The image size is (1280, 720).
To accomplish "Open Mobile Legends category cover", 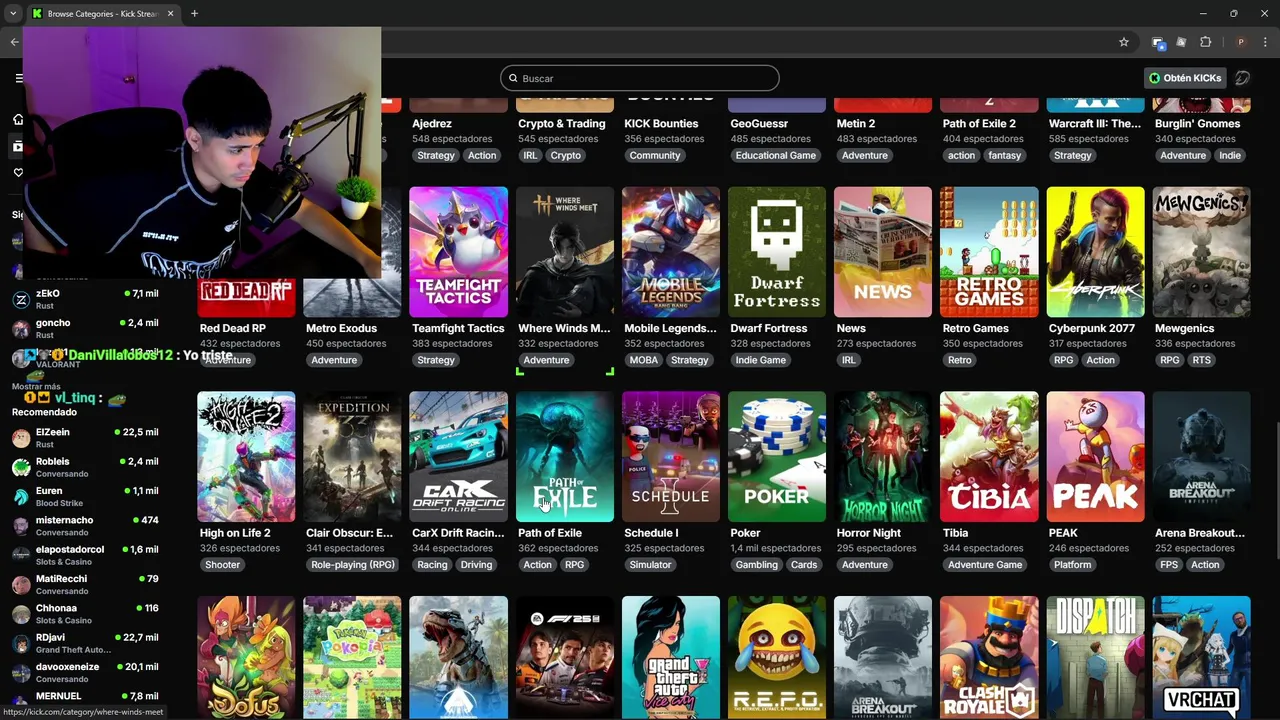I will (x=671, y=252).
